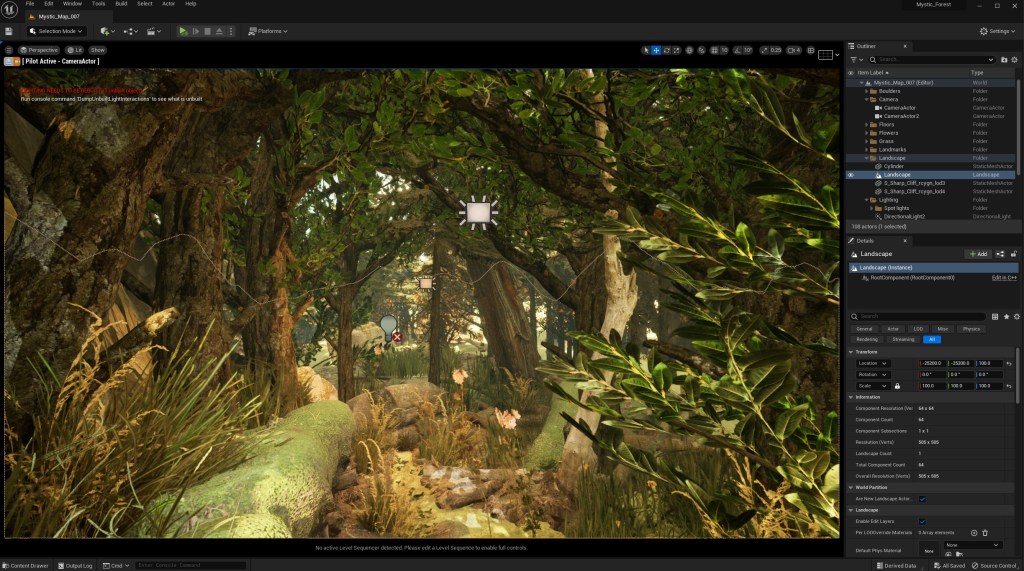This screenshot has width=1024, height=571.
Task: Select the translate (move) gizmo tool
Action: pos(656,50)
